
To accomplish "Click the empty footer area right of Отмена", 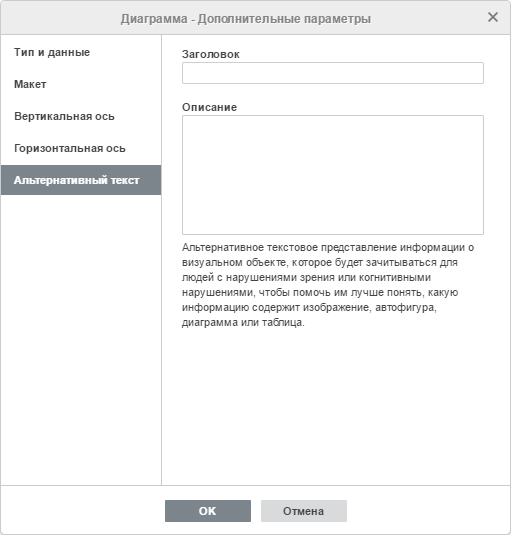I will [x=428, y=511].
